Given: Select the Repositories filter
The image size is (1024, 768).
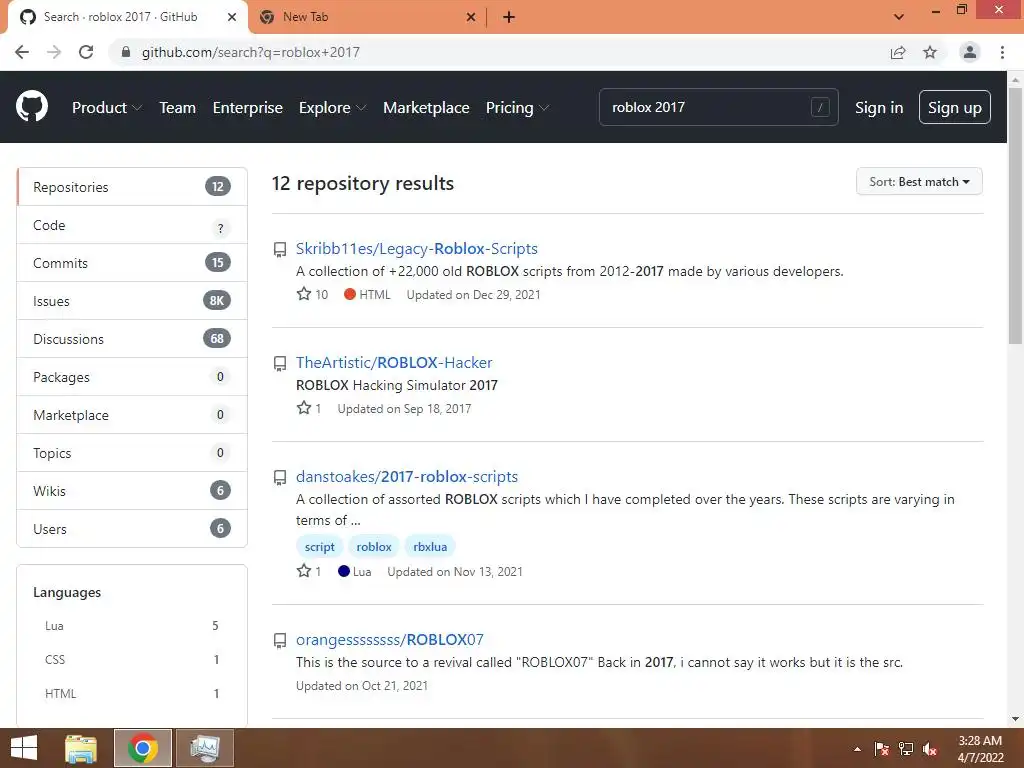Looking at the screenshot, I should point(132,187).
